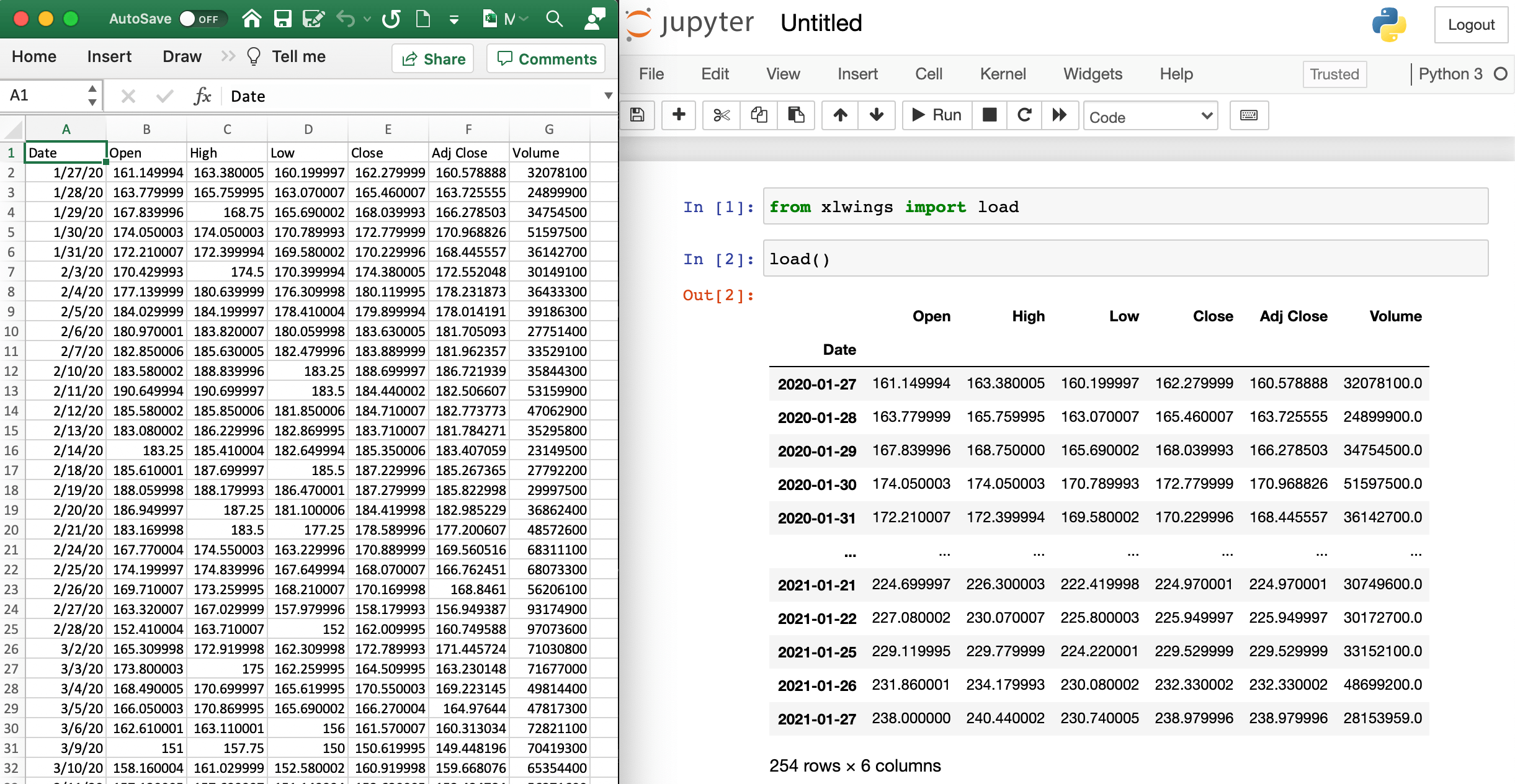1515x784 pixels.
Task: Click the Jupyter logo
Action: click(x=690, y=24)
